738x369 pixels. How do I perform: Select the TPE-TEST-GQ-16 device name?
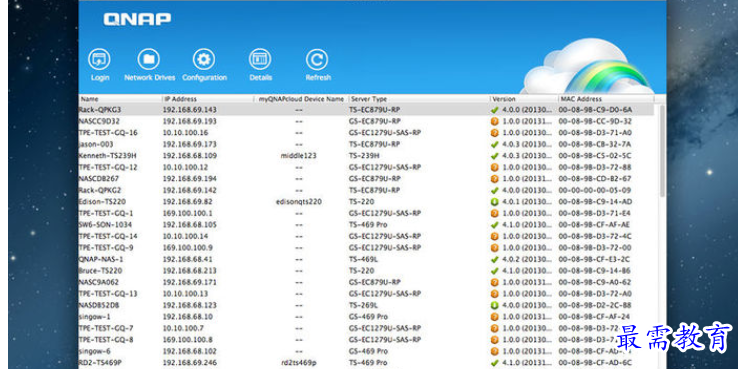(x=108, y=133)
